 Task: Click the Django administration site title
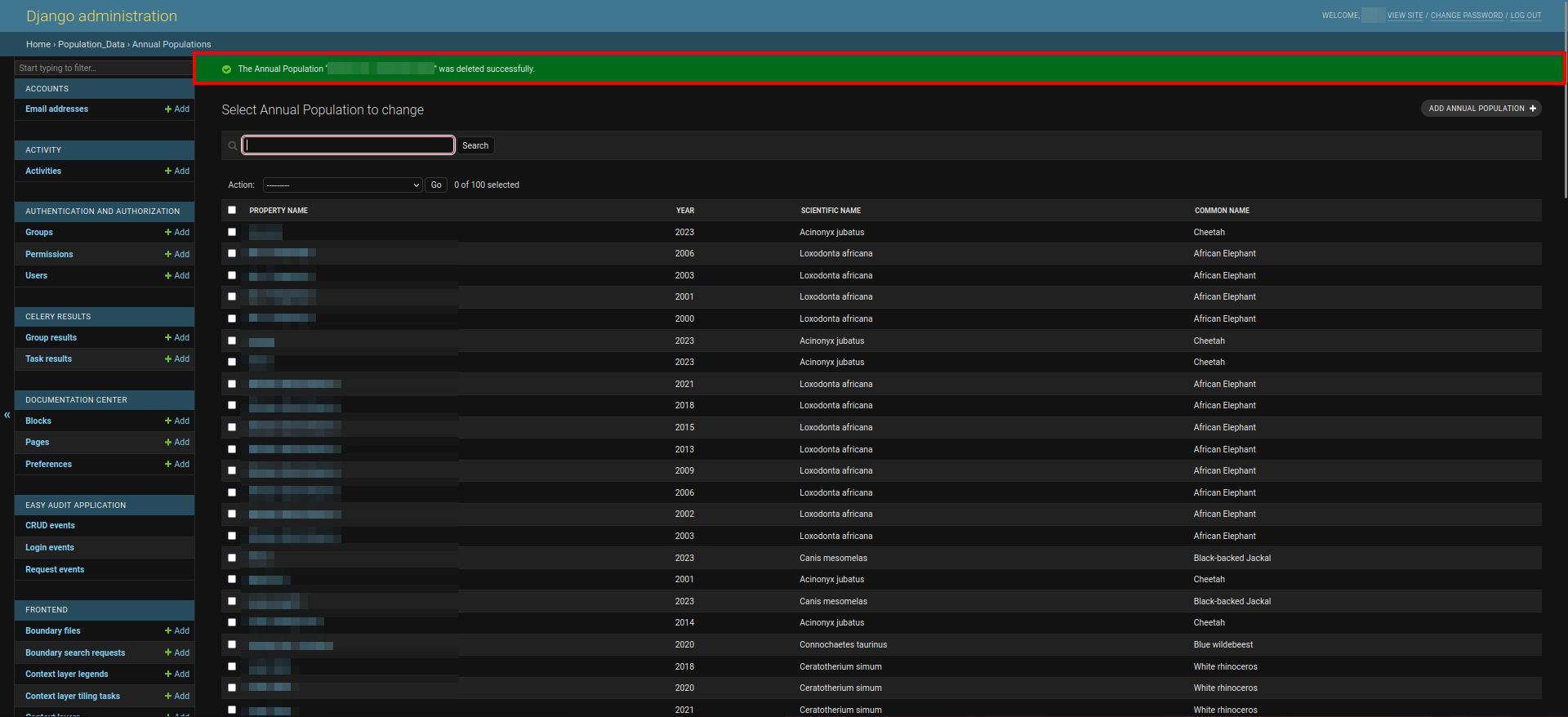point(101,16)
